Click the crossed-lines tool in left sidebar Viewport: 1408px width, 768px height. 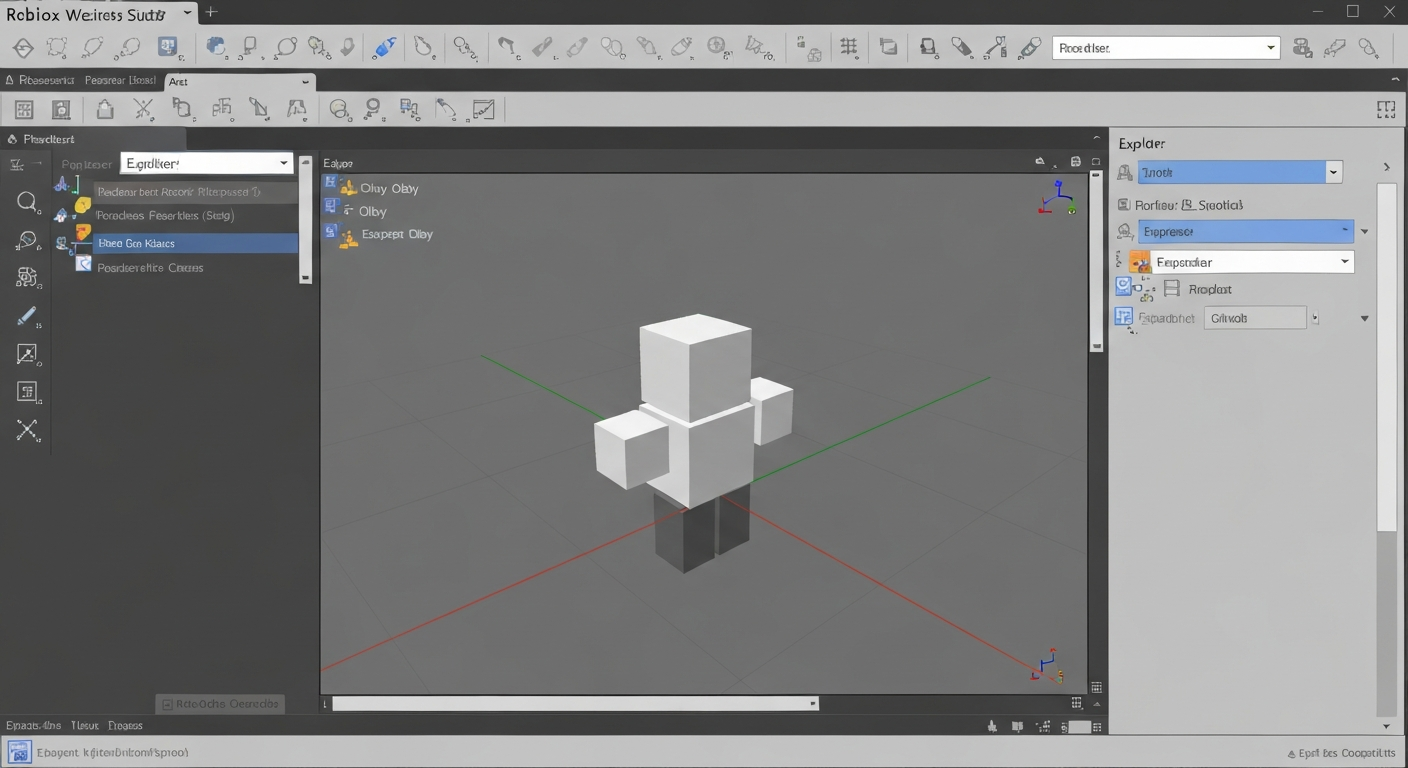click(x=27, y=431)
